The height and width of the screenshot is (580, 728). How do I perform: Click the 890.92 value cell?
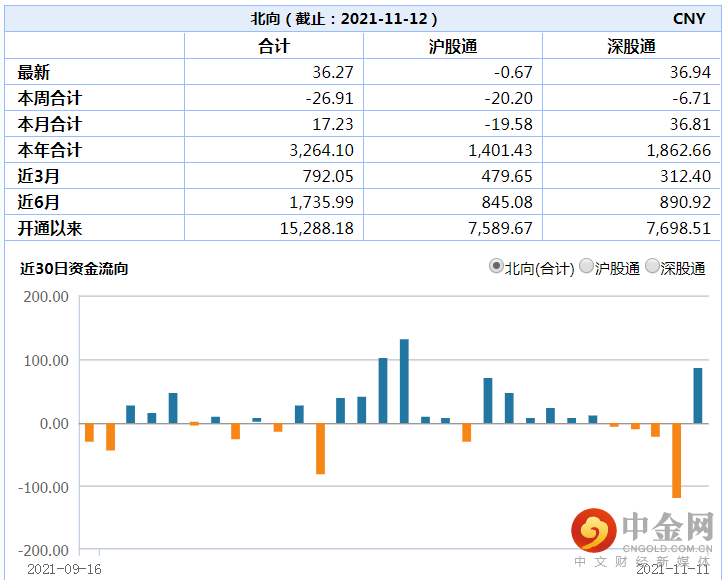685,202
